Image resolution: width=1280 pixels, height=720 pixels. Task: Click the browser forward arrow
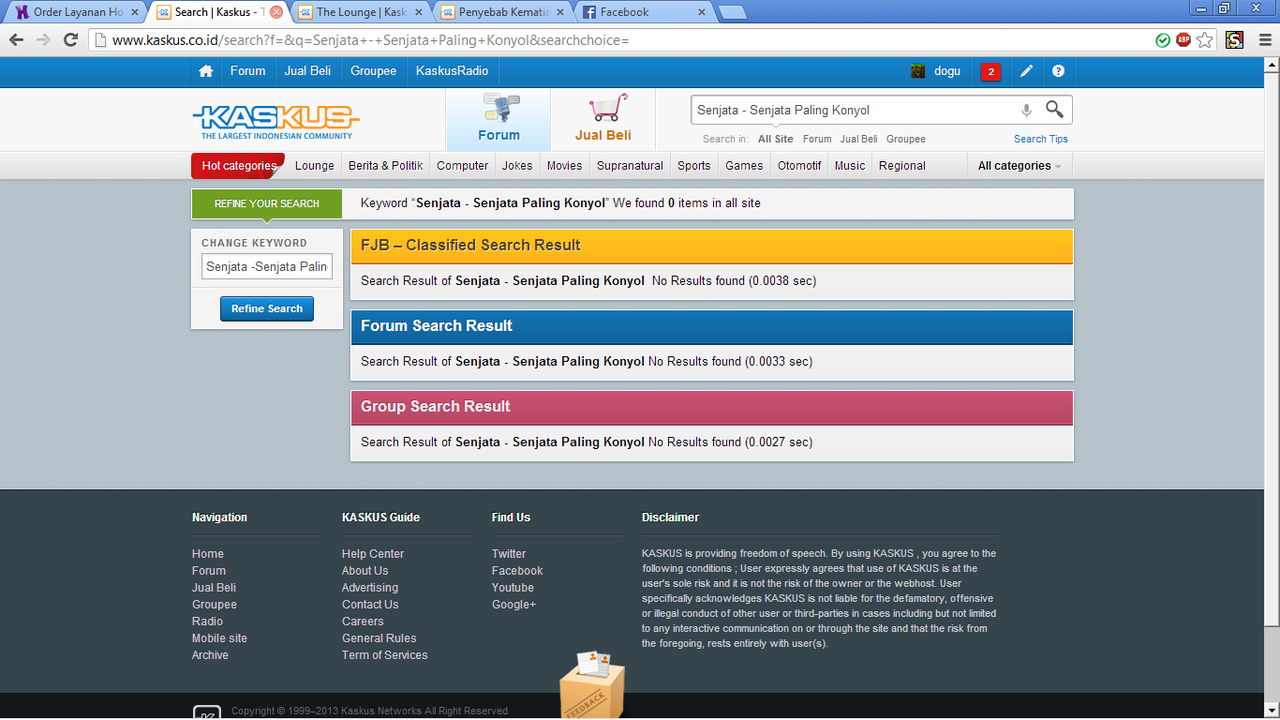[x=43, y=40]
